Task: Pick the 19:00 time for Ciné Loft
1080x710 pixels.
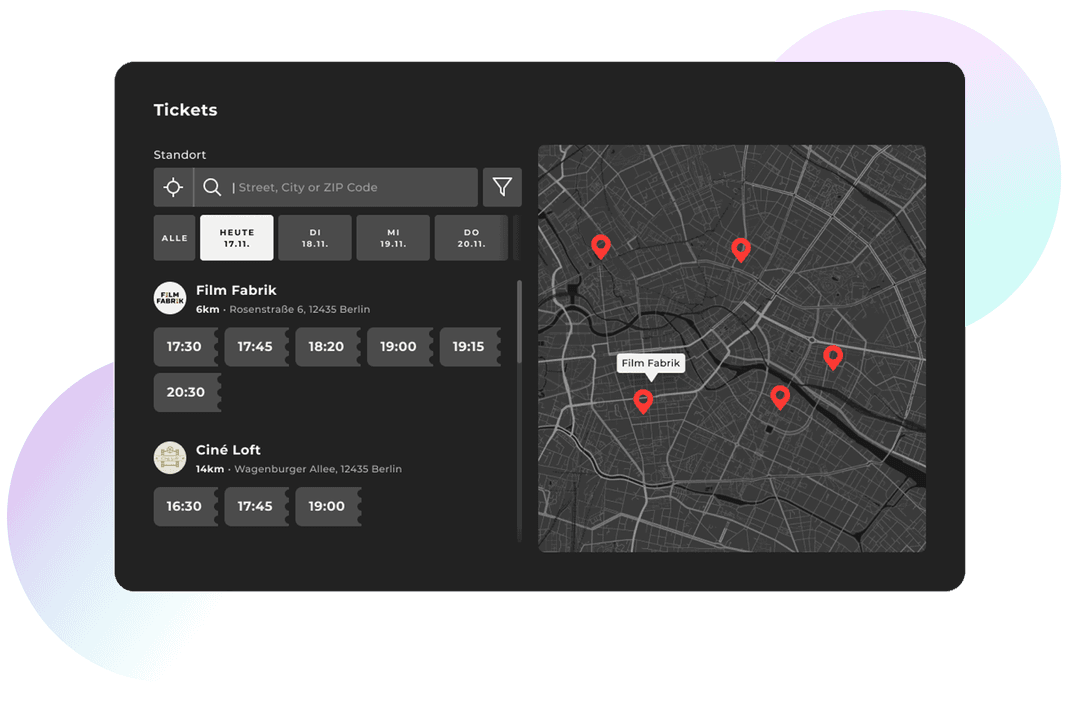Action: 328,506
